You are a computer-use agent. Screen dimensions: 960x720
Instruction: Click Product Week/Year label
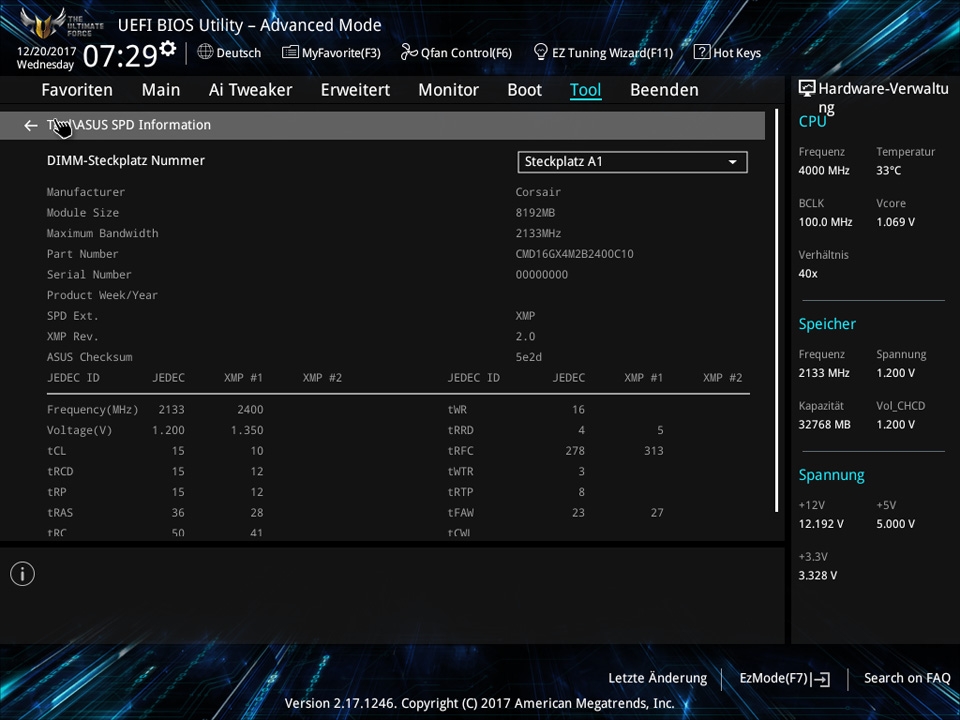[x=102, y=295]
